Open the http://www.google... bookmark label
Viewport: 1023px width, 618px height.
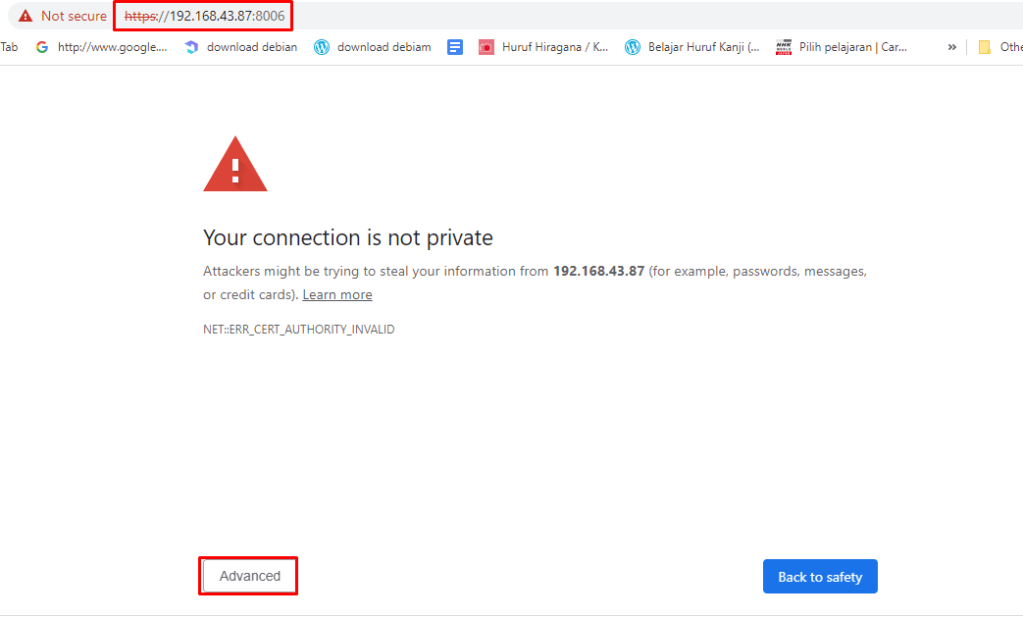(112, 47)
